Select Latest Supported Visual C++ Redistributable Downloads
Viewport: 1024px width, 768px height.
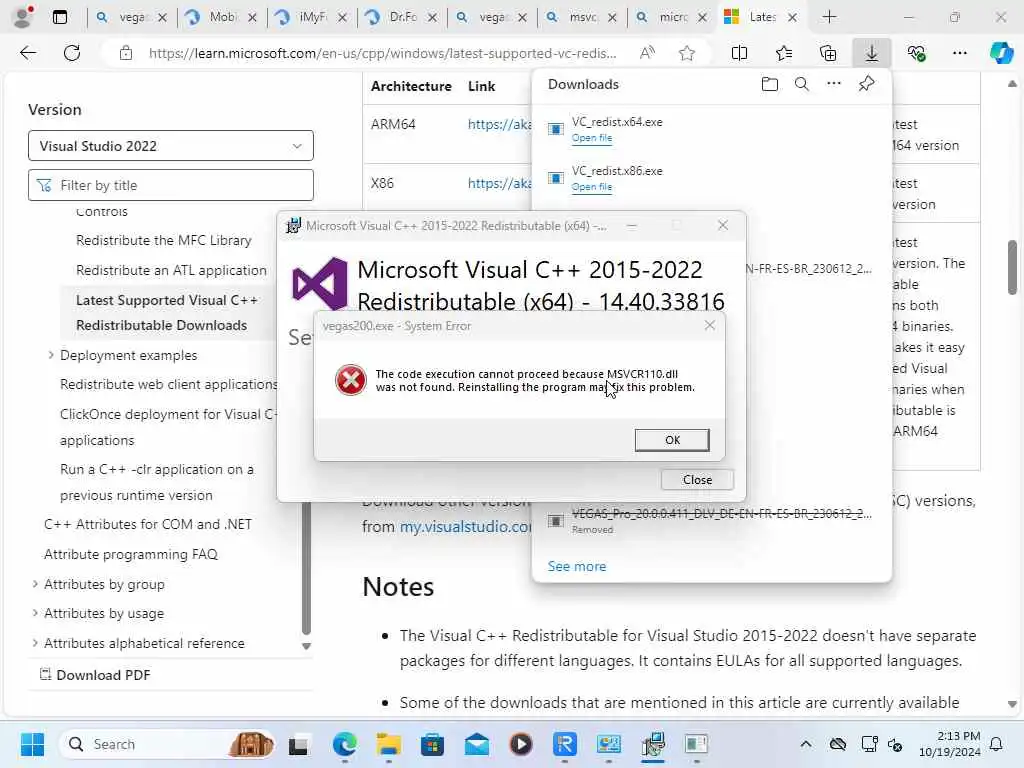pos(167,313)
